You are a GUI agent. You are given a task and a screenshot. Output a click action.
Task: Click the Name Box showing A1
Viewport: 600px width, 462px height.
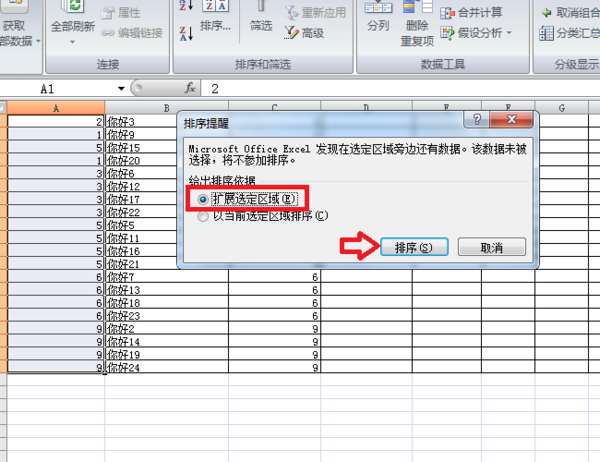click(57, 89)
